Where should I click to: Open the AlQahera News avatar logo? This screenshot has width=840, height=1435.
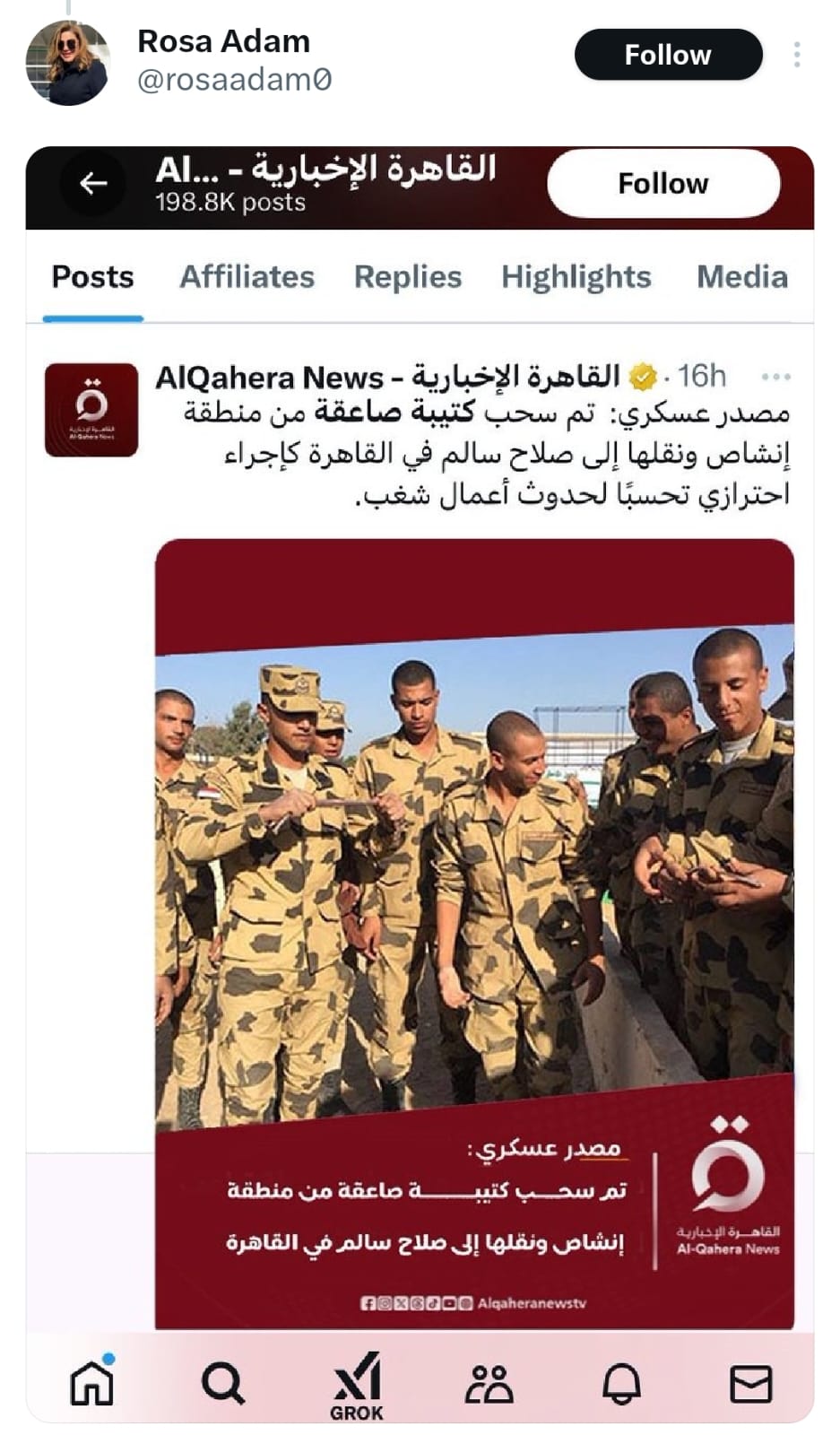[x=91, y=410]
